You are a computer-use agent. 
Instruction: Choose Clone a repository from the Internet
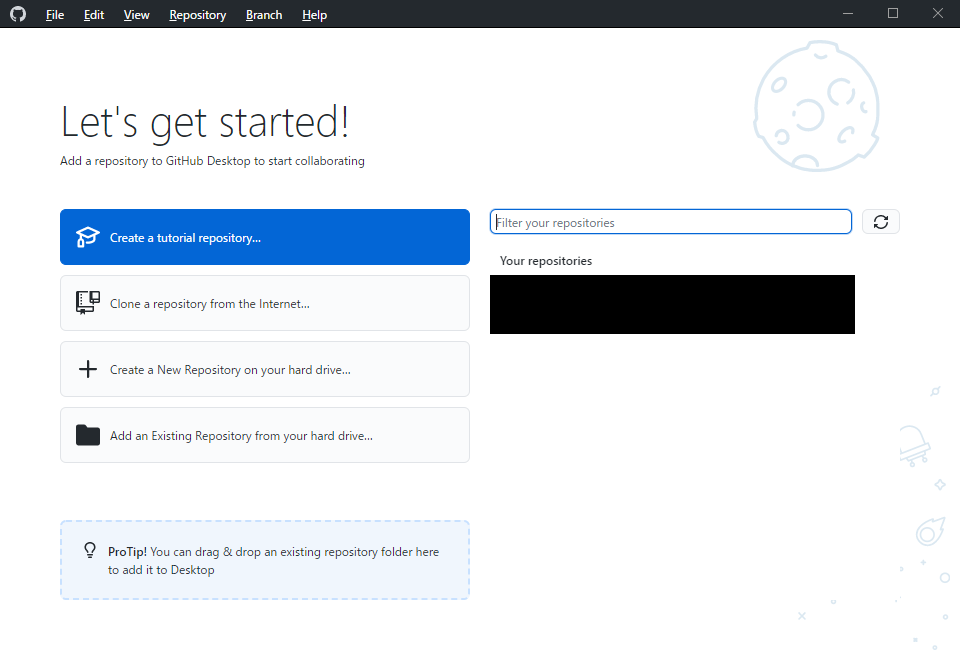point(264,303)
